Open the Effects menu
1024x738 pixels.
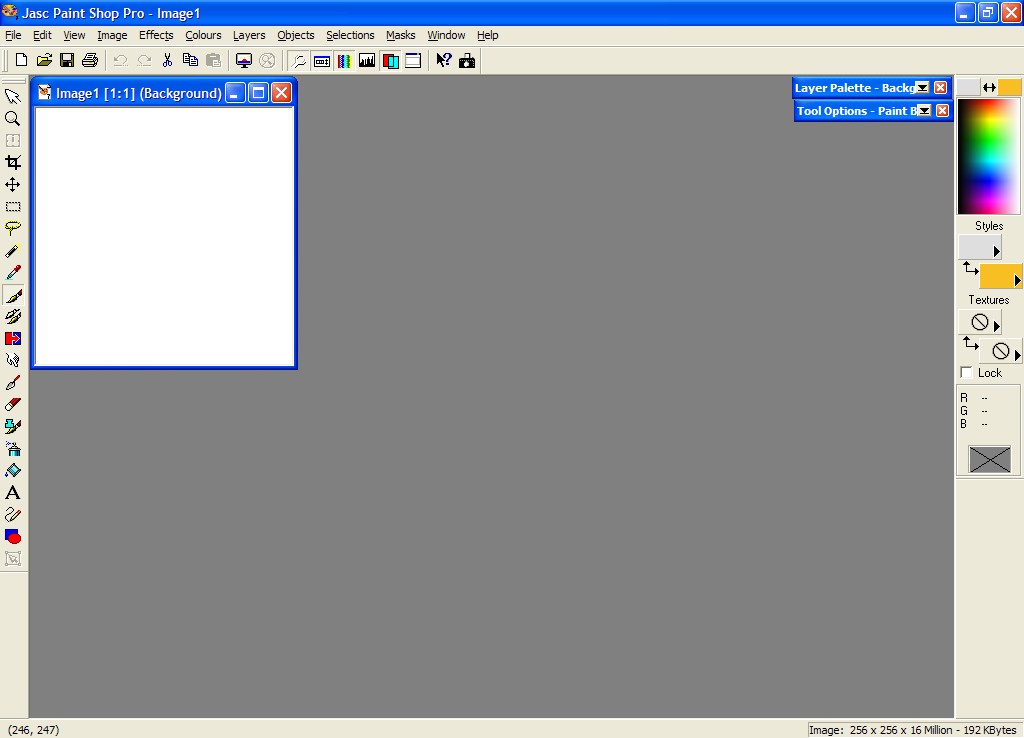(156, 35)
